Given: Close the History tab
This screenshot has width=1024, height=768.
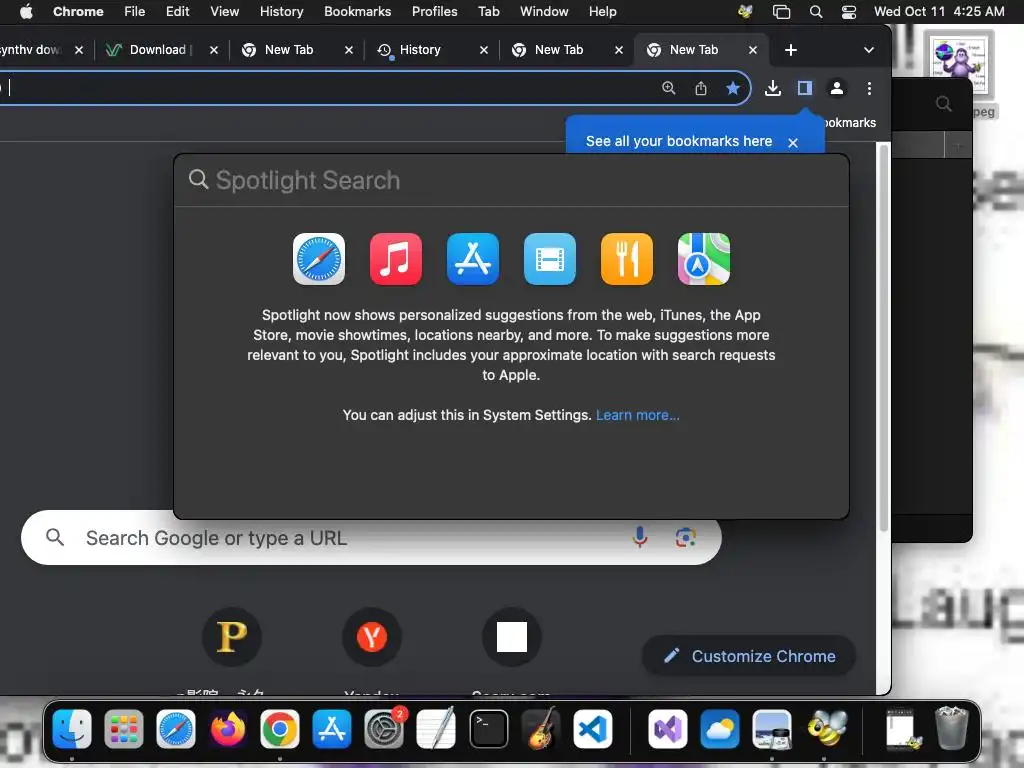Looking at the screenshot, I should (484, 50).
